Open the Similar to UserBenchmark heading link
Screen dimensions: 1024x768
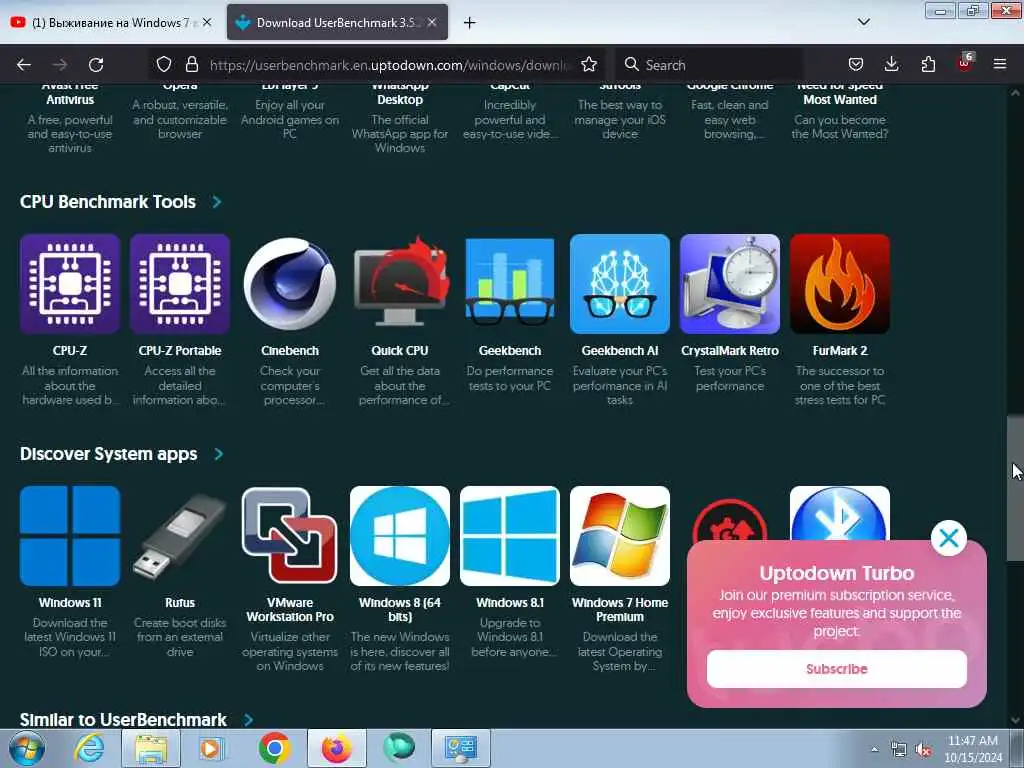point(123,720)
